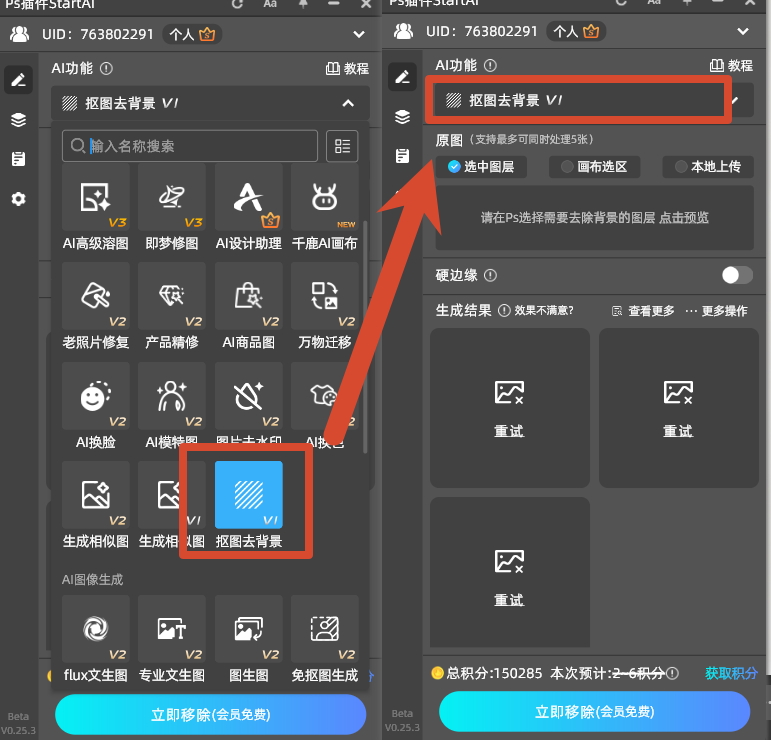
Task: Click 获取积分 link
Action: (731, 673)
